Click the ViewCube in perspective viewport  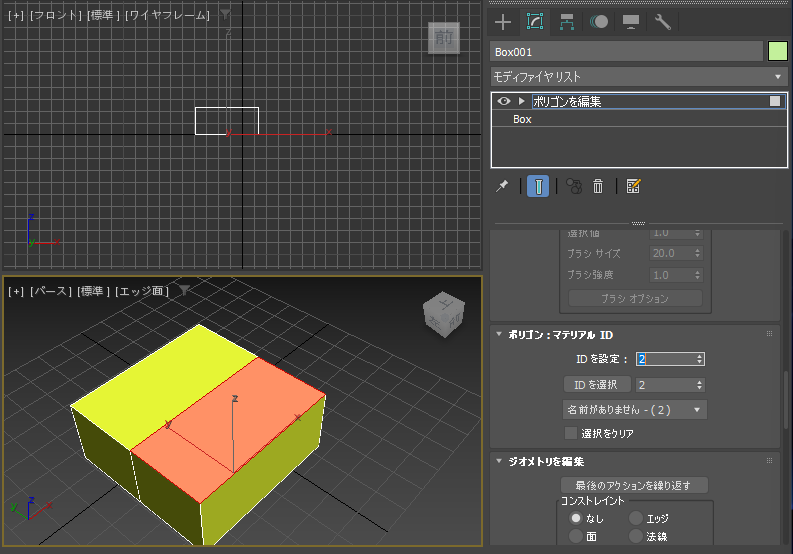pos(444,314)
